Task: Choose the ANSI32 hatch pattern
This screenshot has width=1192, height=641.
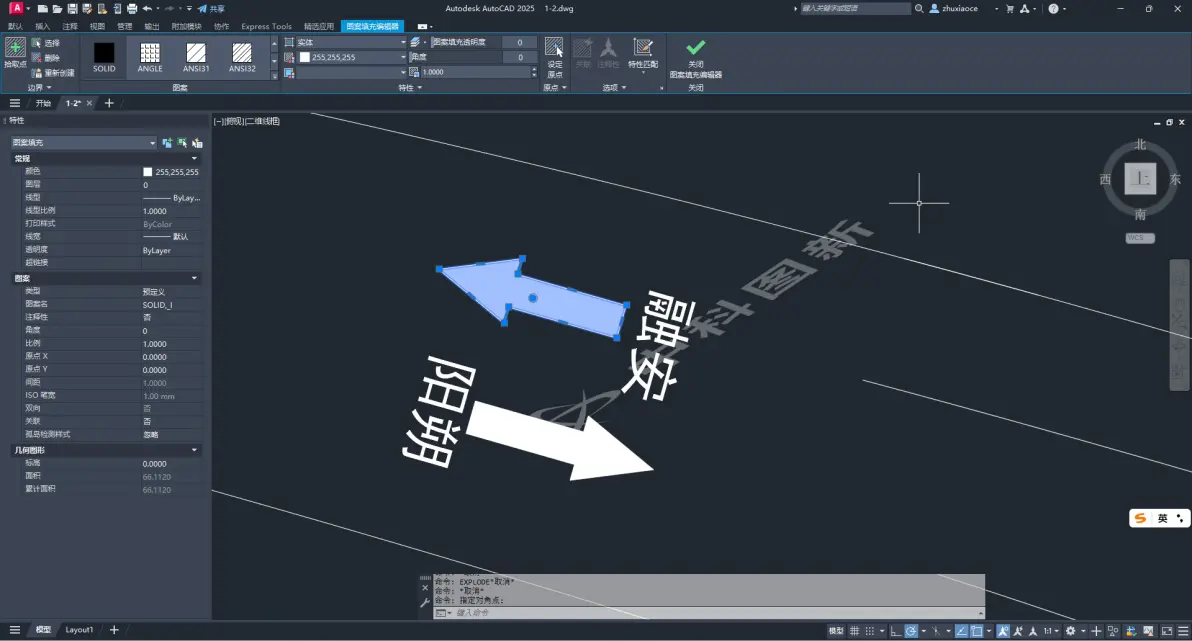Action: point(242,57)
